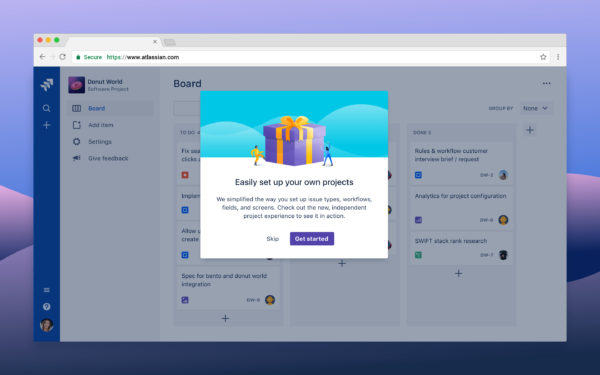This screenshot has width=600, height=375.
Task: Reload the page with the browser refresh icon
Action: coord(62,57)
